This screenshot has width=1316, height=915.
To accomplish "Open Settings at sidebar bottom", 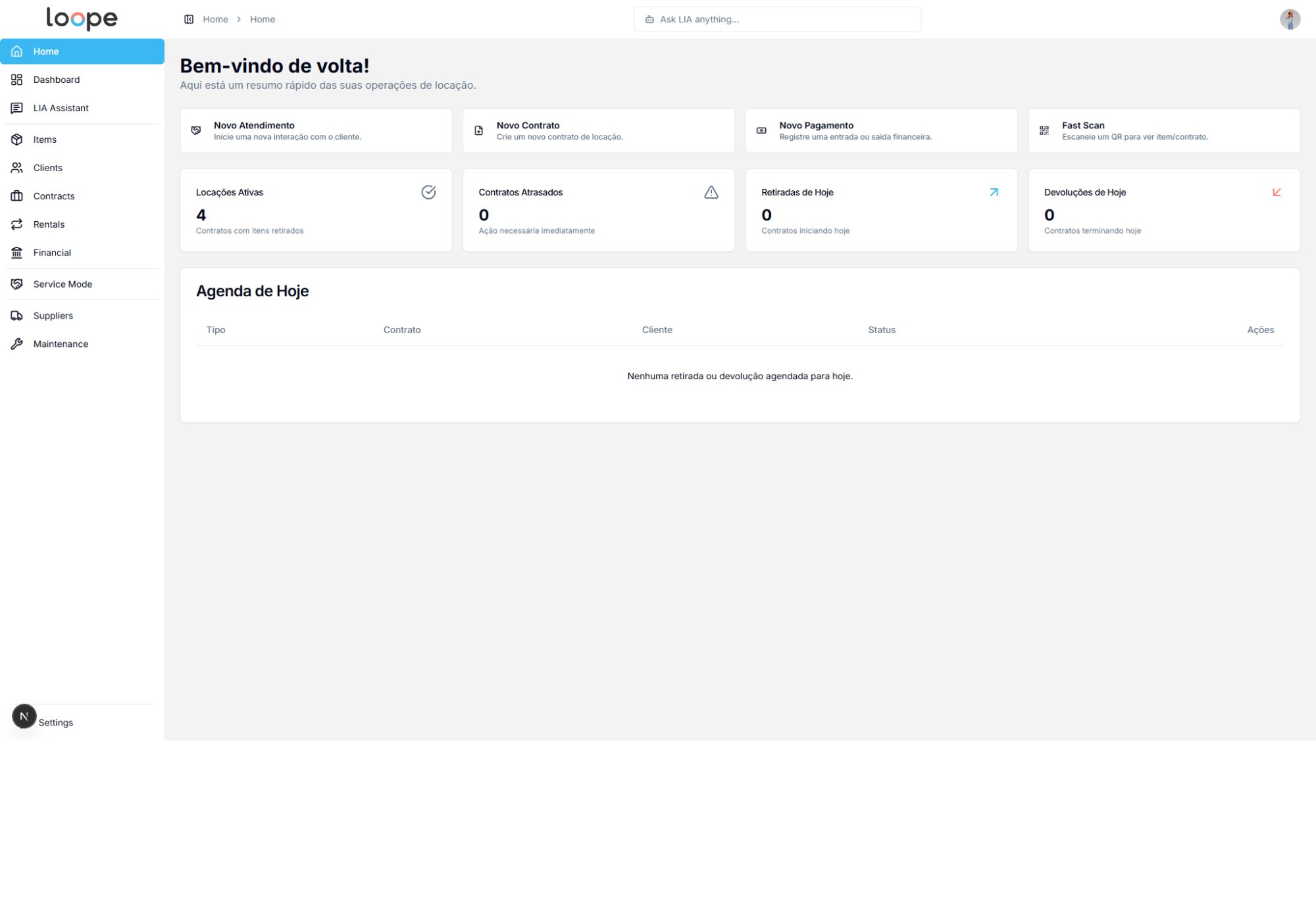I will [x=56, y=723].
